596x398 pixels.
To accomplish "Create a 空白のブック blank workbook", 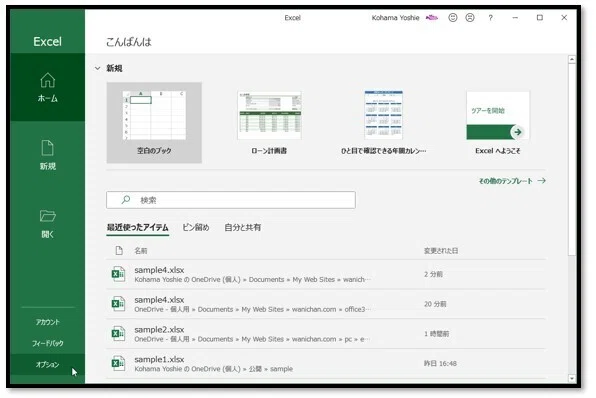I will pos(154,122).
